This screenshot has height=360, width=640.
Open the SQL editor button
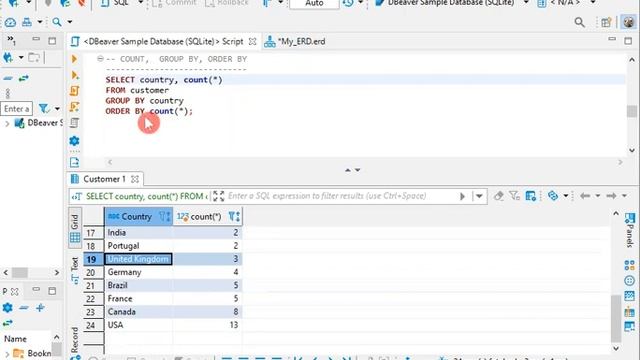116,3
